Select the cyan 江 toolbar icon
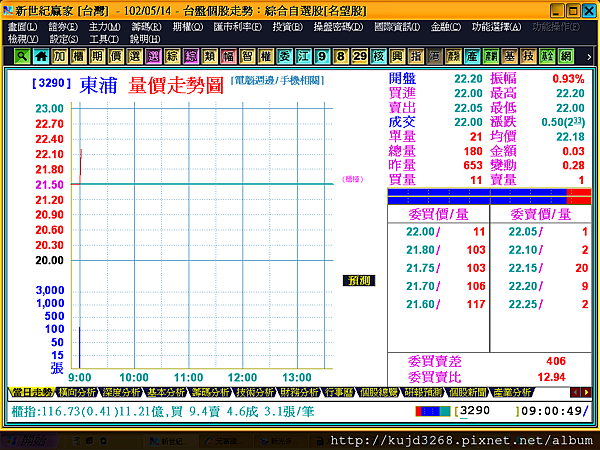The width and height of the screenshot is (600, 450). coord(303,56)
